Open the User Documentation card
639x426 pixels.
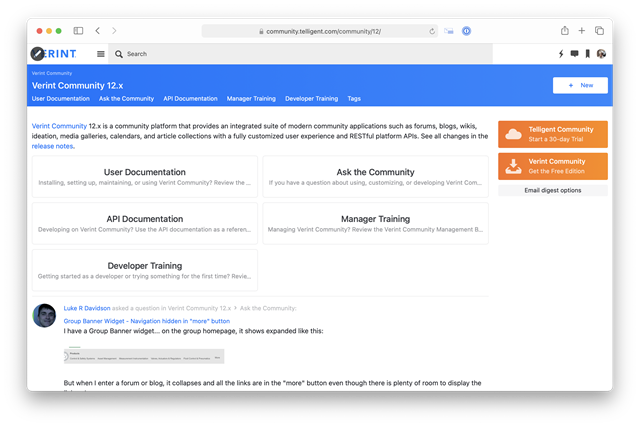tap(145, 177)
